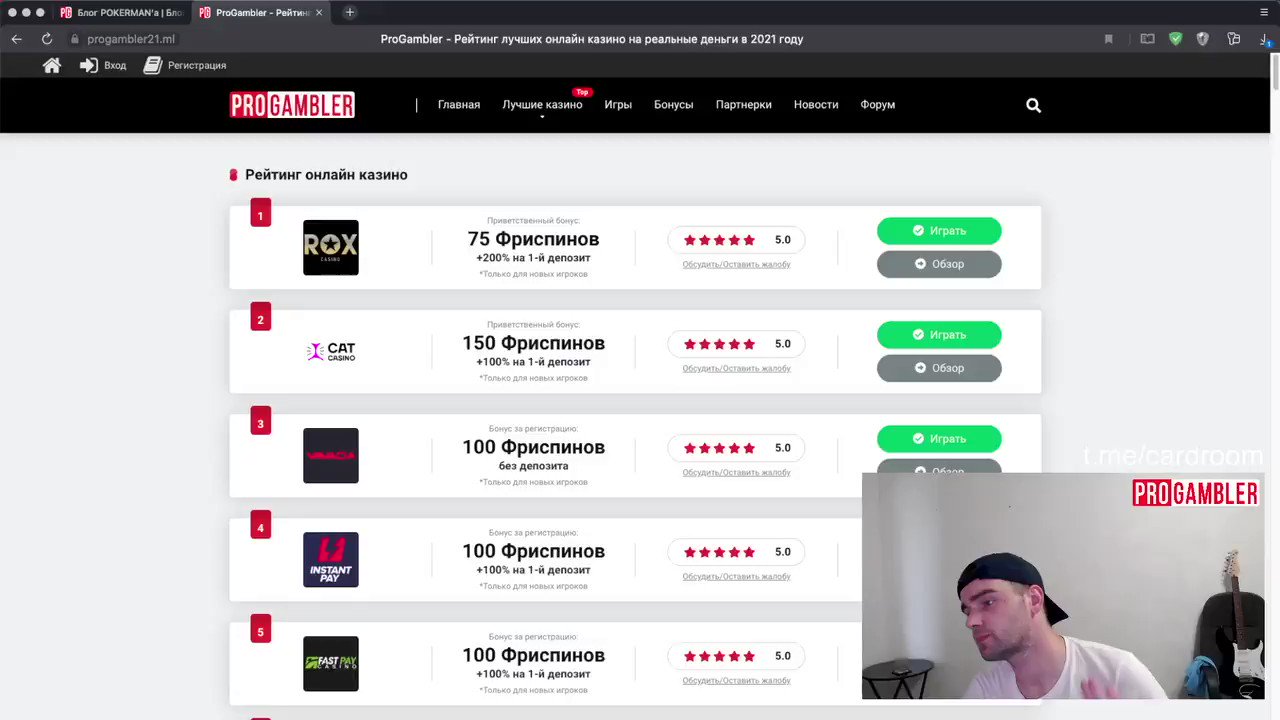This screenshot has height=720, width=1280.
Task: Go back with browser back arrow
Action: coord(17,39)
